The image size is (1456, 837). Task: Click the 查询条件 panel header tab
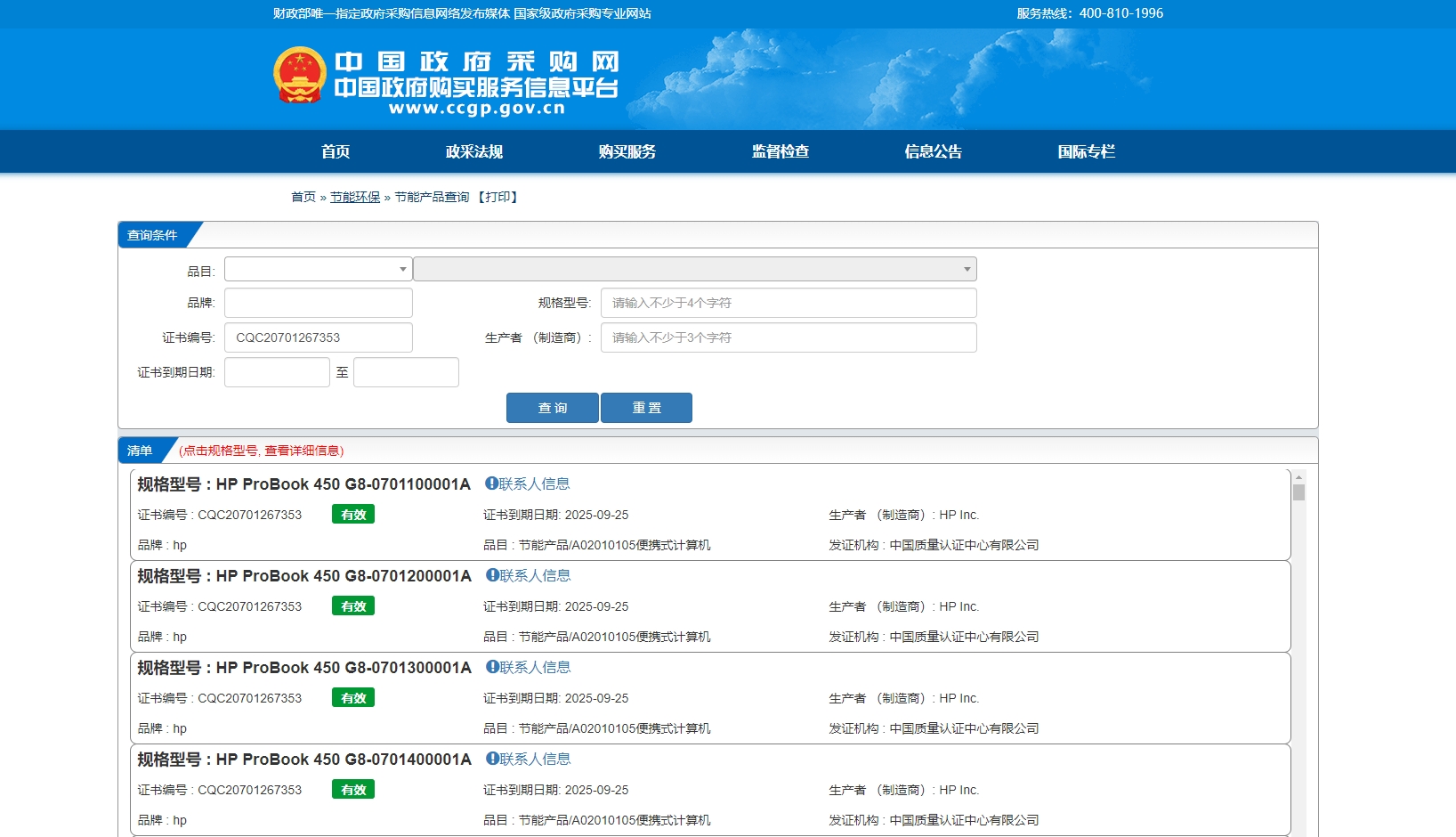pos(152,235)
